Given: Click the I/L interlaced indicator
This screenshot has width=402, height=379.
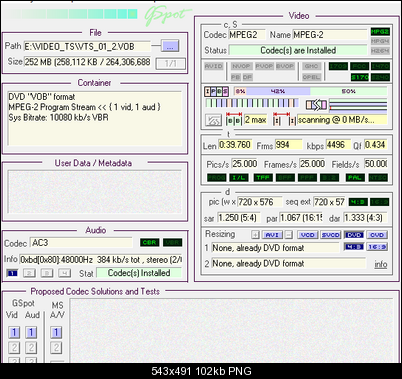Looking at the screenshot, I should tap(239, 178).
